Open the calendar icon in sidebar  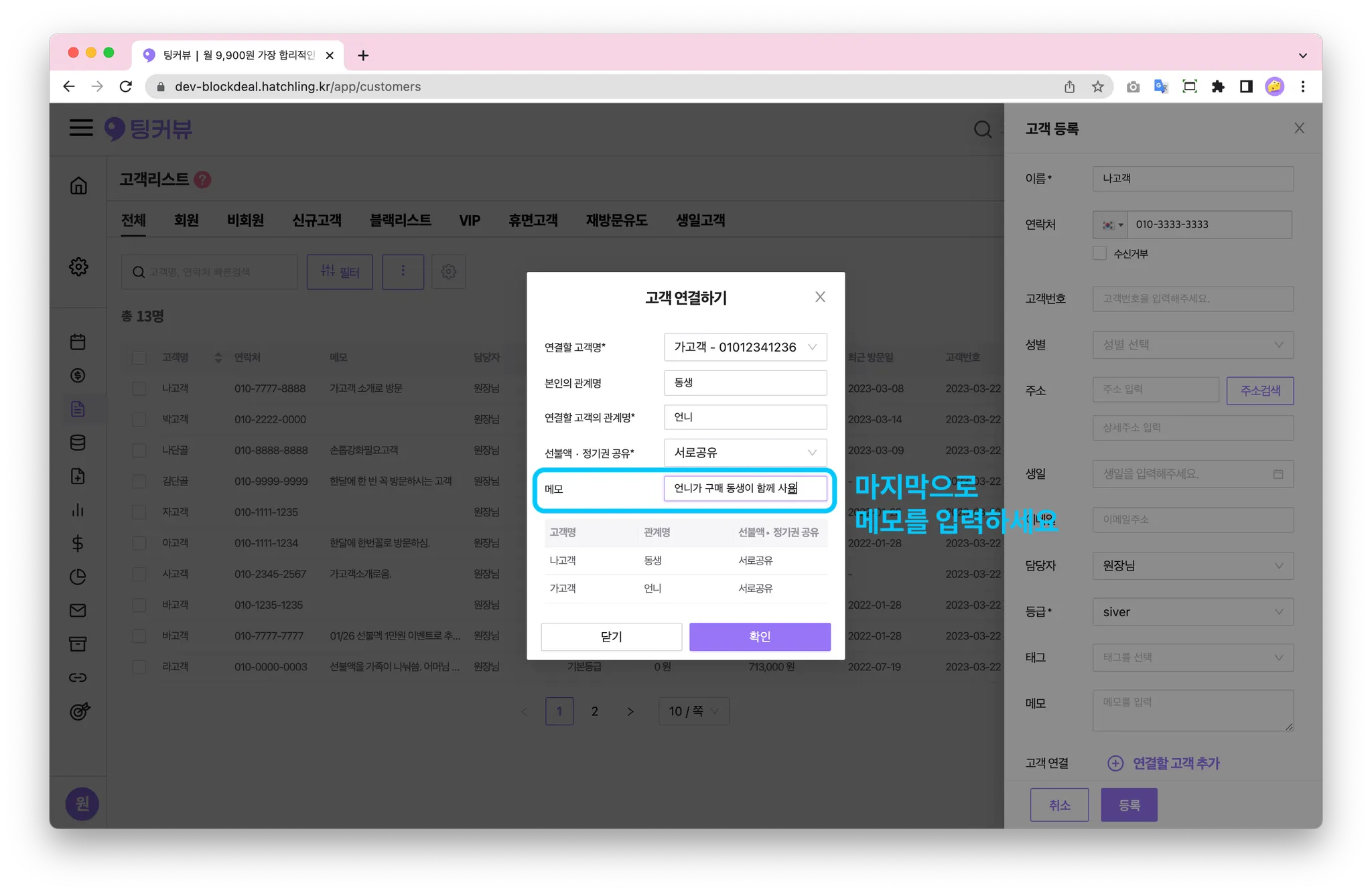pyautogui.click(x=78, y=342)
